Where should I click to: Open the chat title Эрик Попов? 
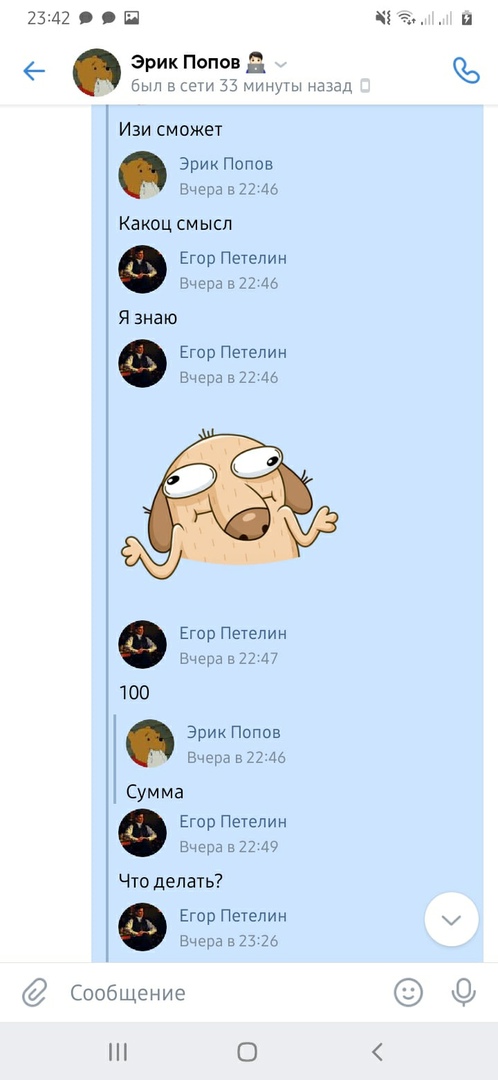pos(185,63)
